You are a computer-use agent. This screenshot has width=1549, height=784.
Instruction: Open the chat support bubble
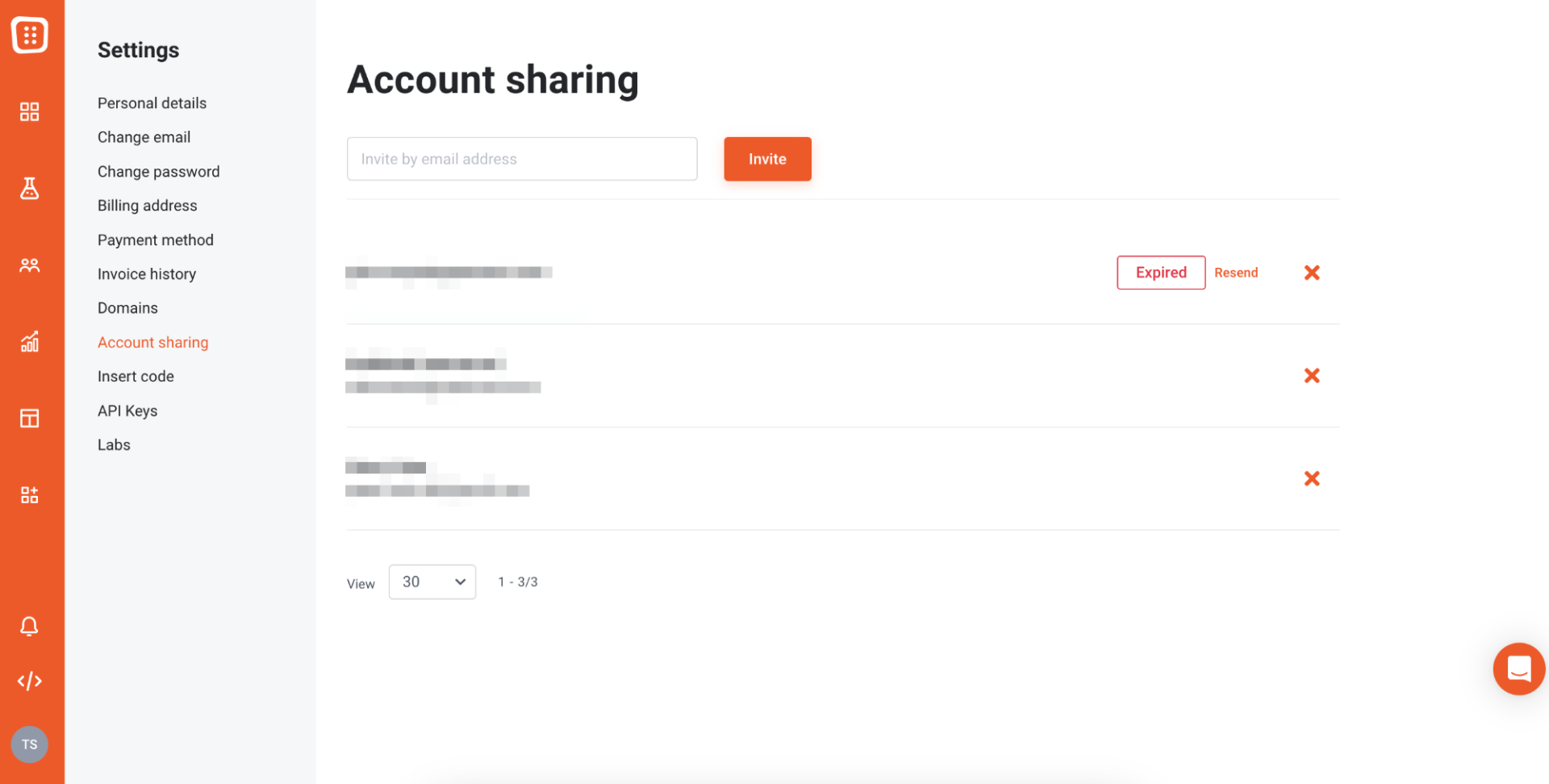pyautogui.click(x=1518, y=669)
